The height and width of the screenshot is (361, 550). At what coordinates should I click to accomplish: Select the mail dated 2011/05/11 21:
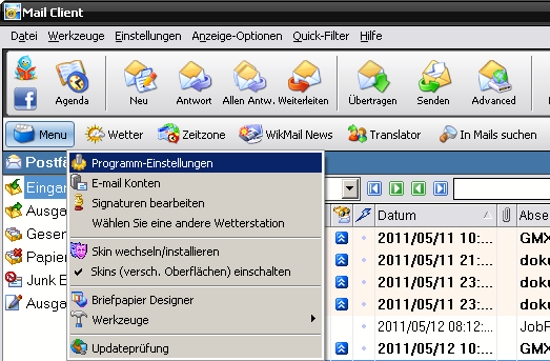[x=435, y=260]
